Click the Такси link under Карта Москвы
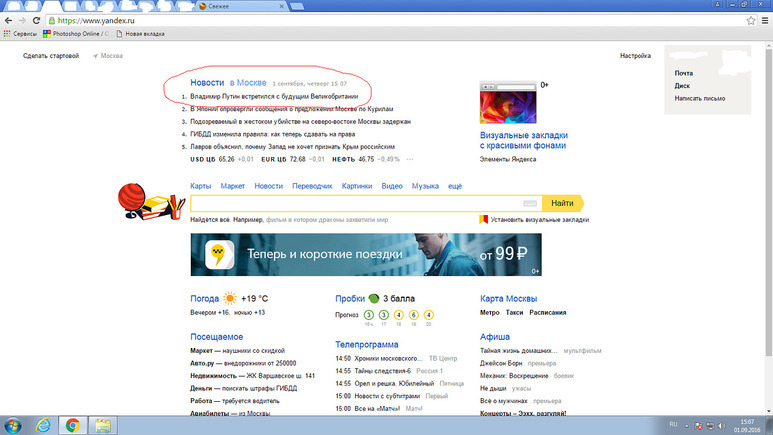The image size is (773, 435). pos(514,313)
